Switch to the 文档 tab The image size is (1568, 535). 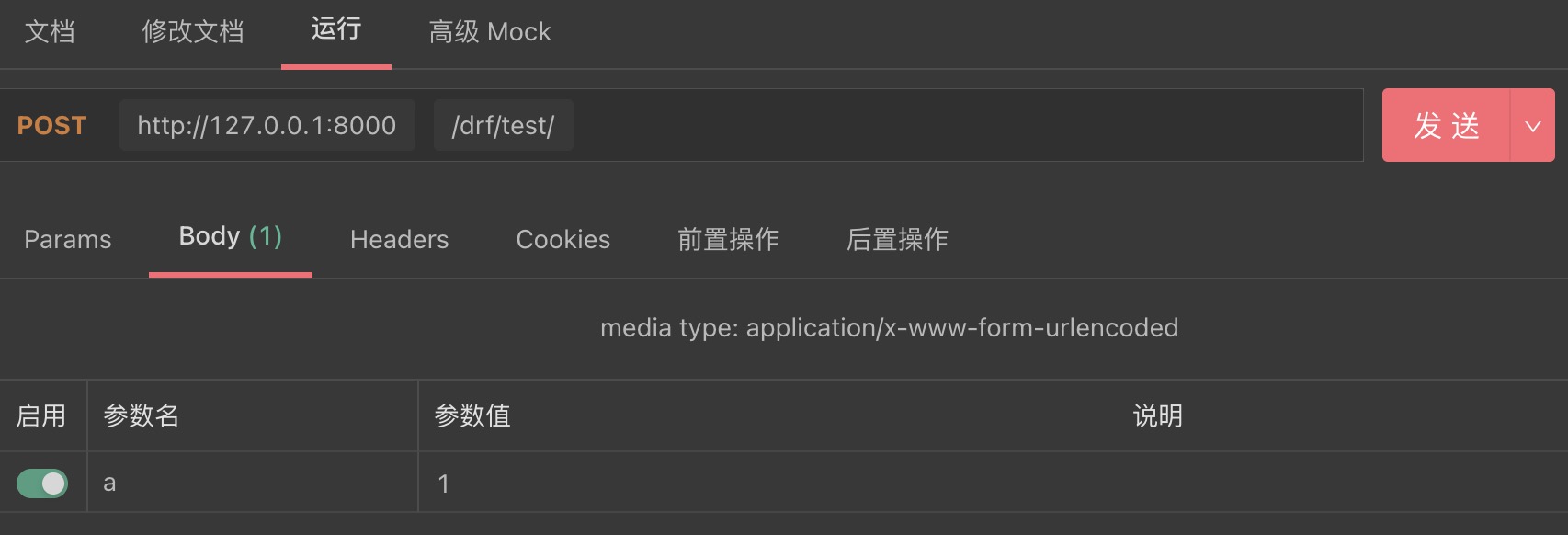51,31
